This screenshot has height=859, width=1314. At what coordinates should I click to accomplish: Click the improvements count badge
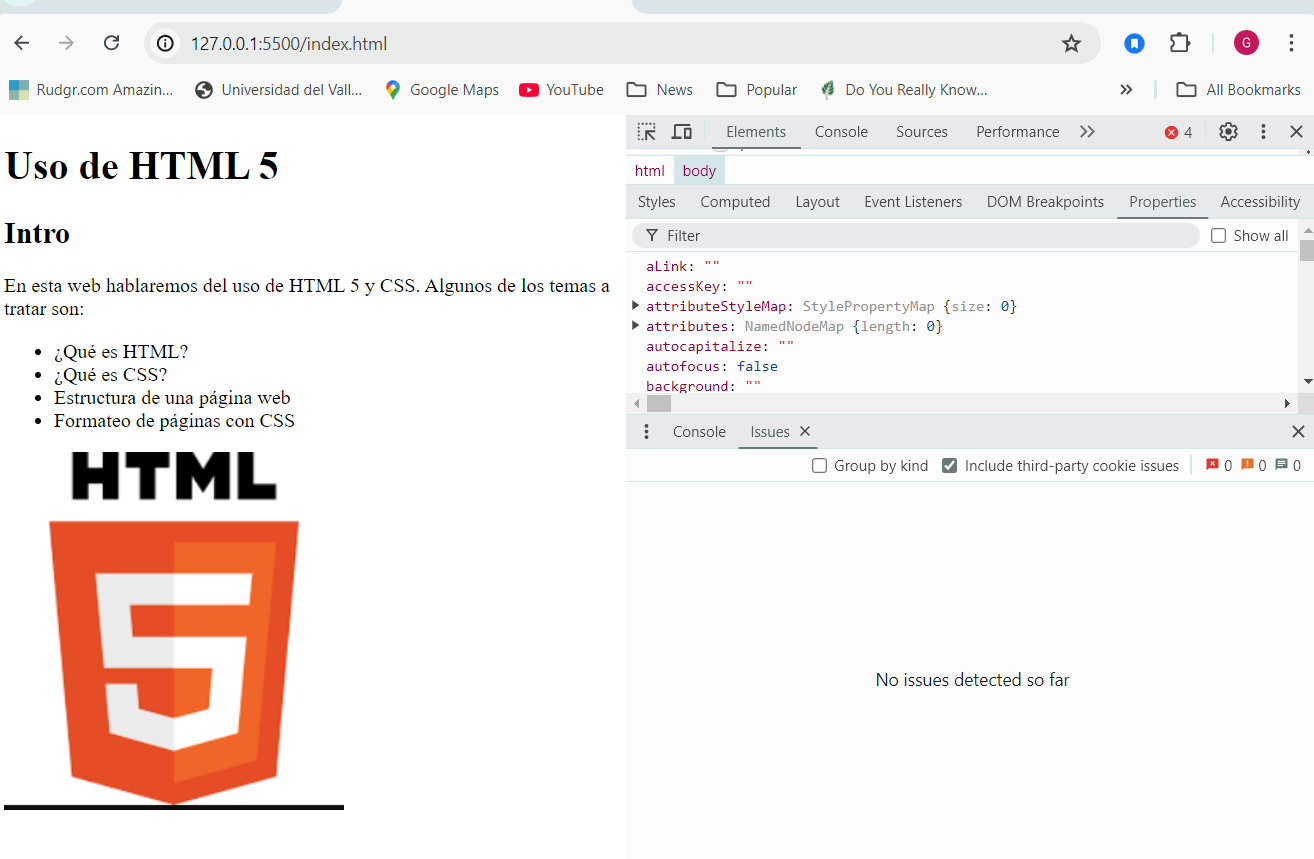(1289, 465)
